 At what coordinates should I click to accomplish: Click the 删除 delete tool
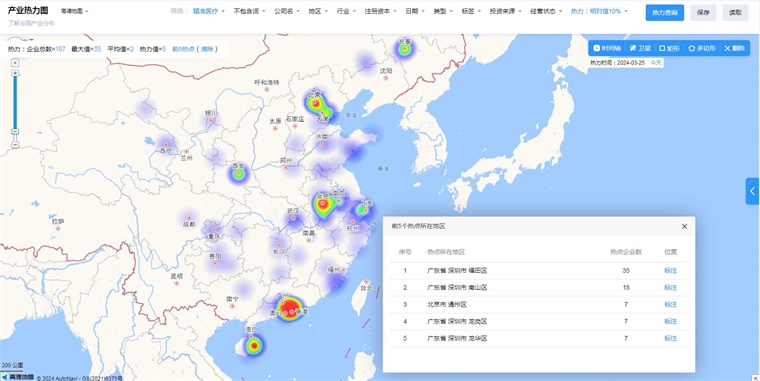[x=734, y=48]
